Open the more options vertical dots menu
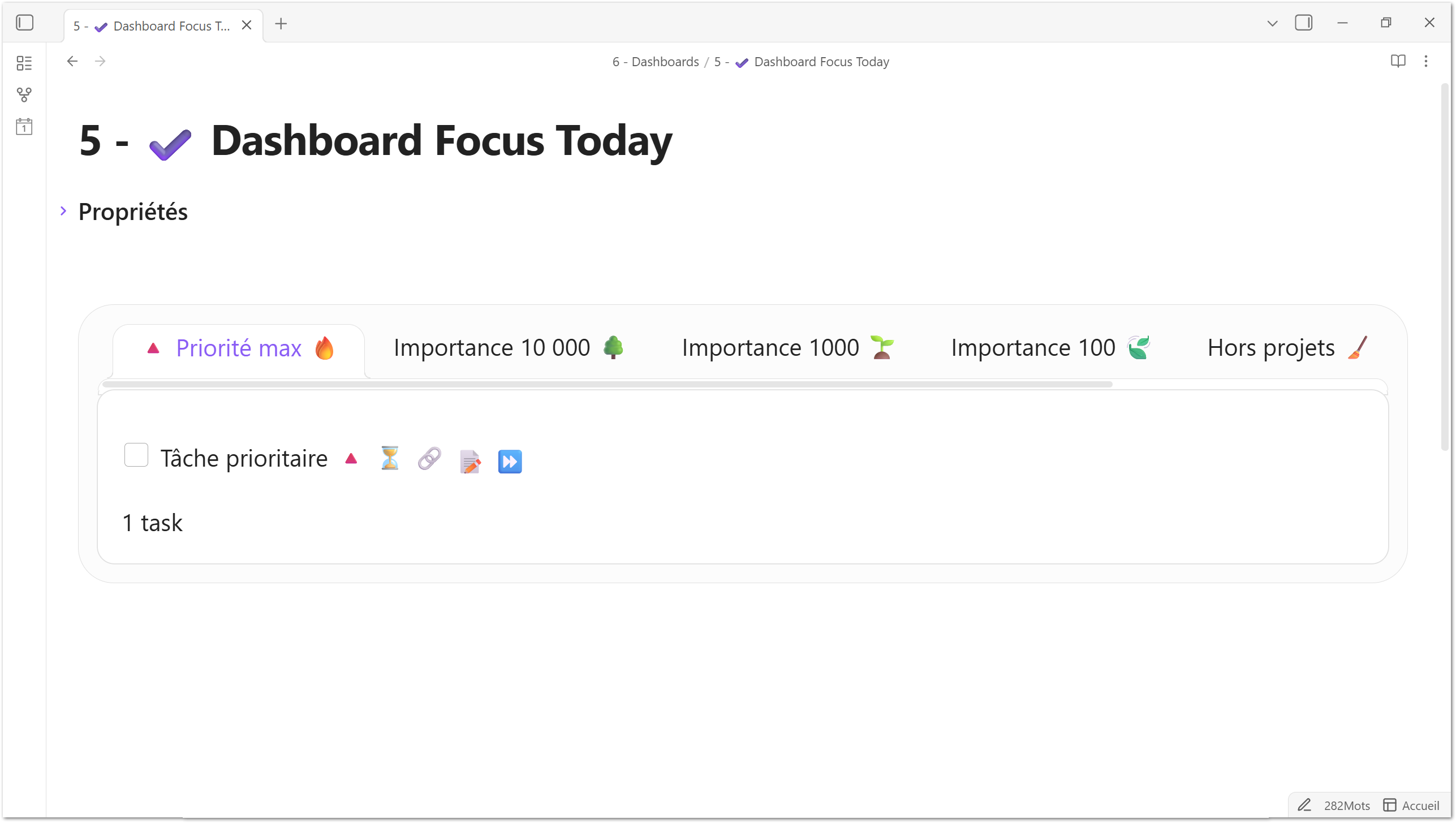 coord(1426,61)
